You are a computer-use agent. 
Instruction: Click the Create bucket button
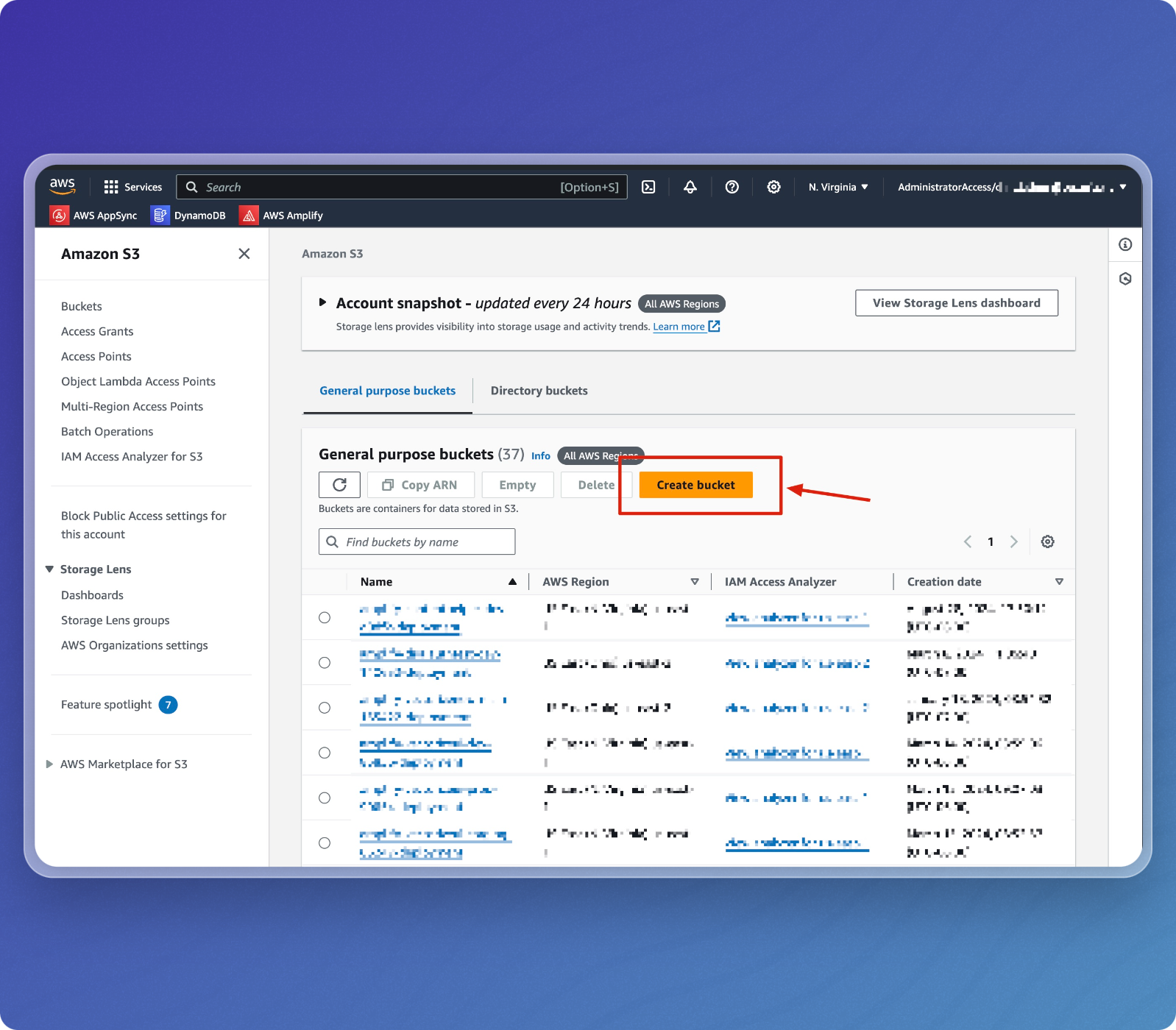(x=696, y=485)
